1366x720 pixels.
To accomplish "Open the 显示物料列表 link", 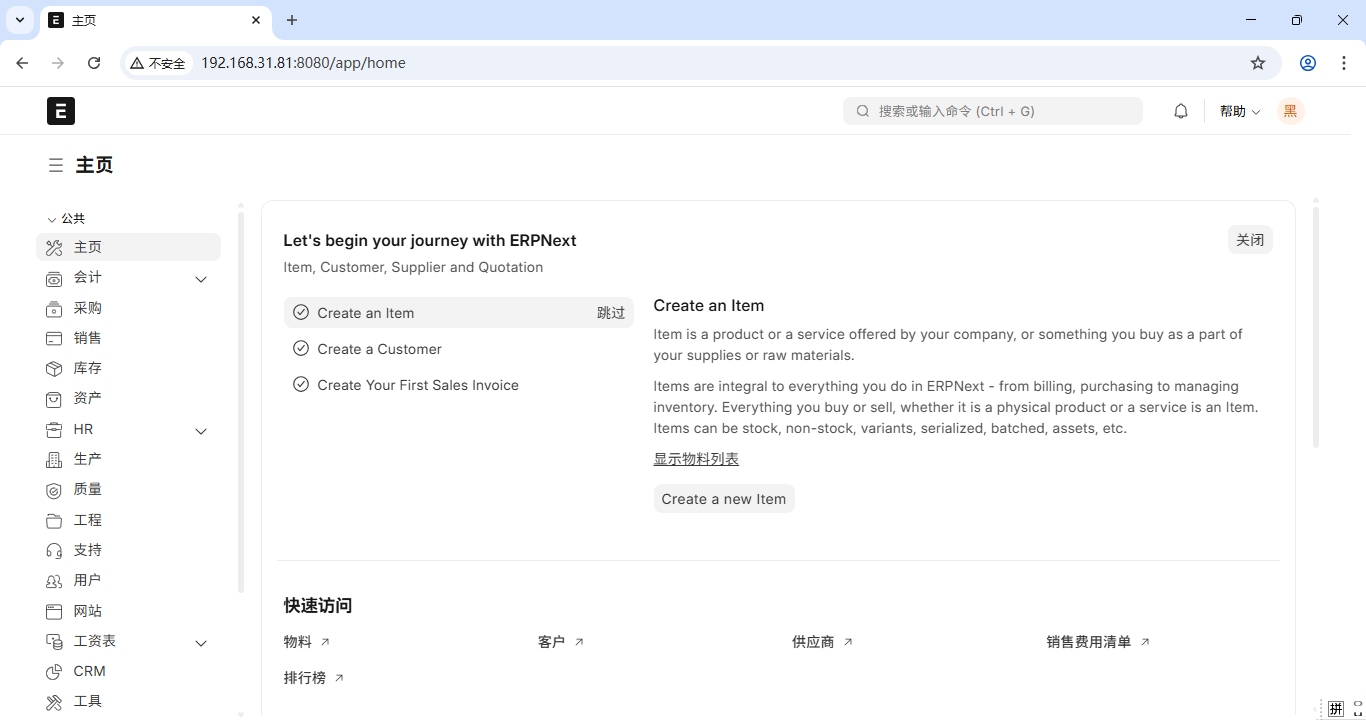I will point(696,459).
